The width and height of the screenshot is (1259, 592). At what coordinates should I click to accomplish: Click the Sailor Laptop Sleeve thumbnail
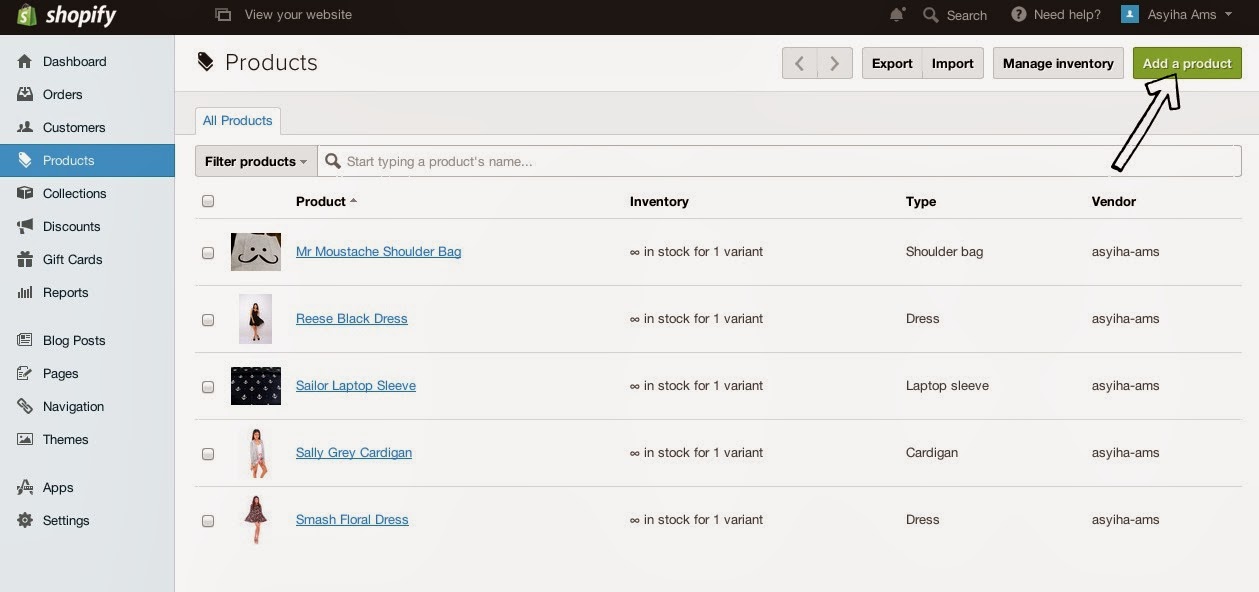255,386
